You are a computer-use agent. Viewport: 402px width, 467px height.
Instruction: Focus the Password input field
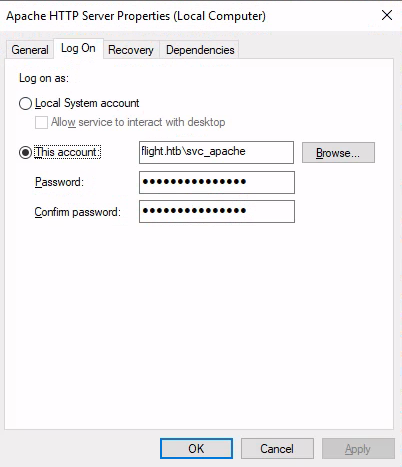click(217, 182)
